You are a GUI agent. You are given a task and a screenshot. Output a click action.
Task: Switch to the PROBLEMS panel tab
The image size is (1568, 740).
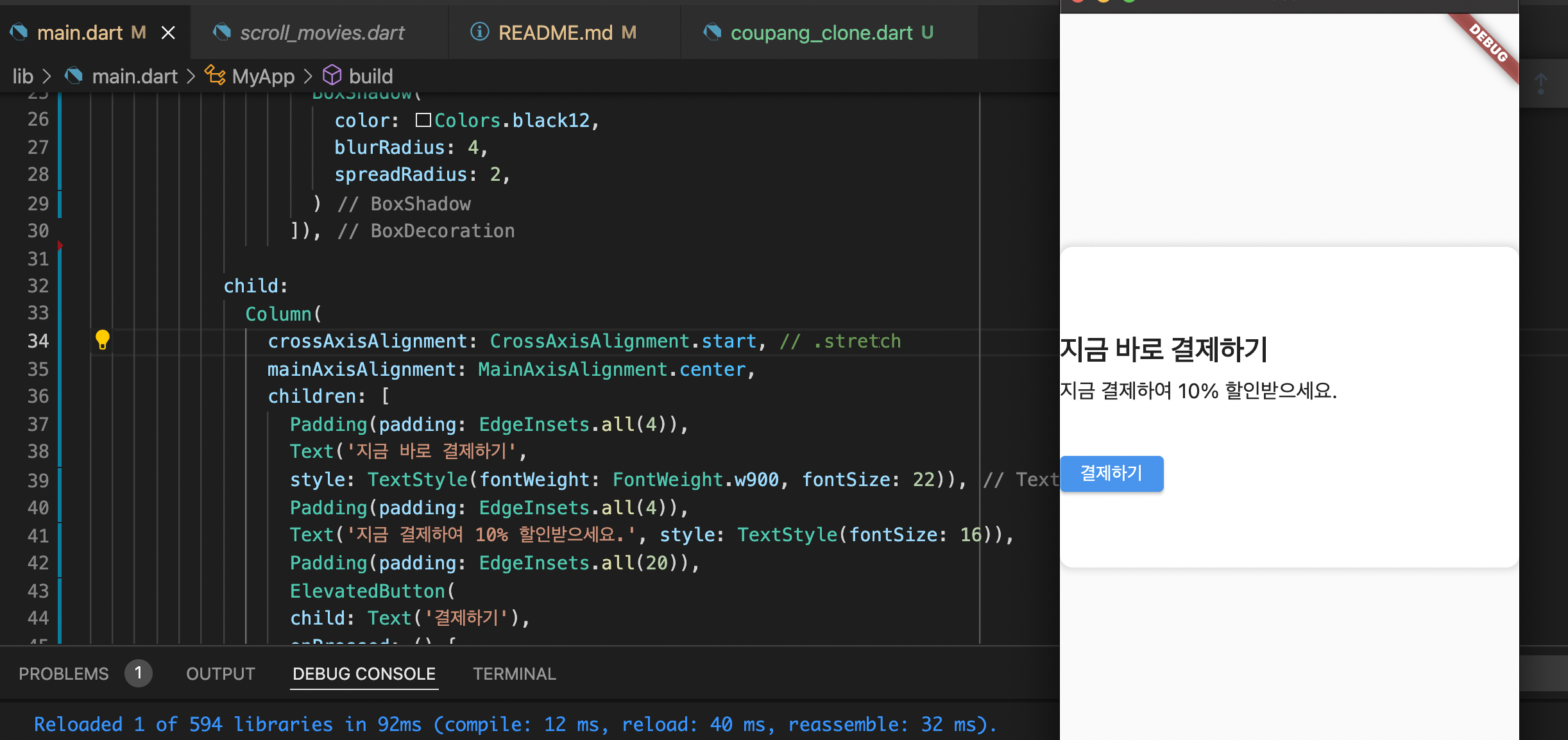tap(64, 674)
